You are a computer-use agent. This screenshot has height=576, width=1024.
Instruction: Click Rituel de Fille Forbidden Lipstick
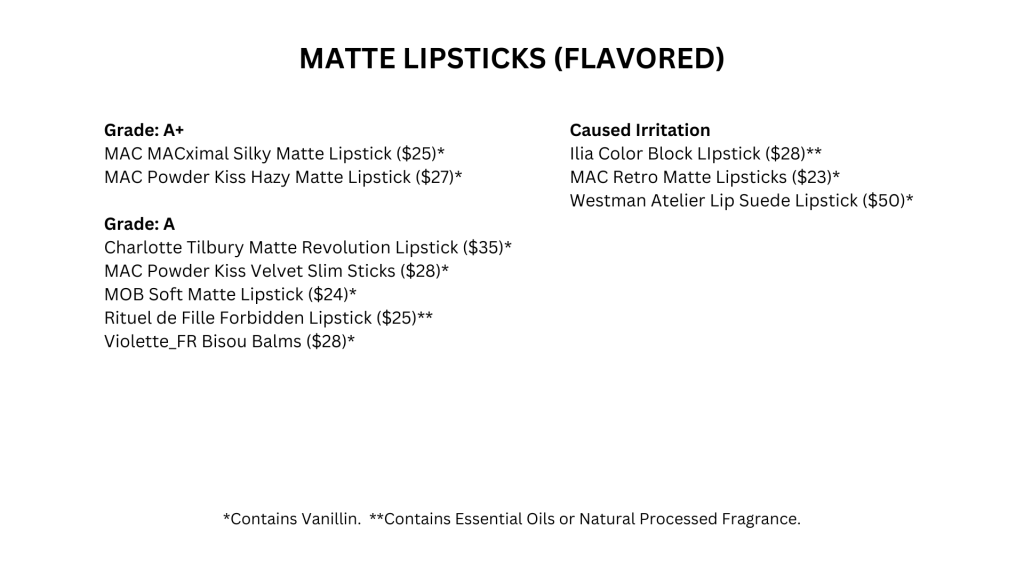pyautogui.click(x=238, y=318)
